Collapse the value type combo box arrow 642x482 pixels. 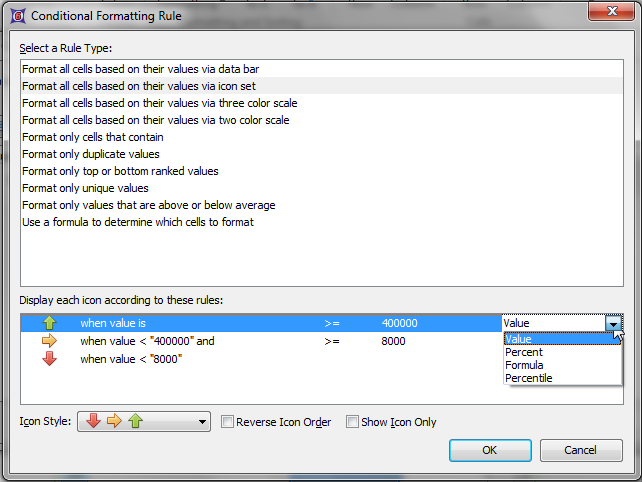point(613,323)
